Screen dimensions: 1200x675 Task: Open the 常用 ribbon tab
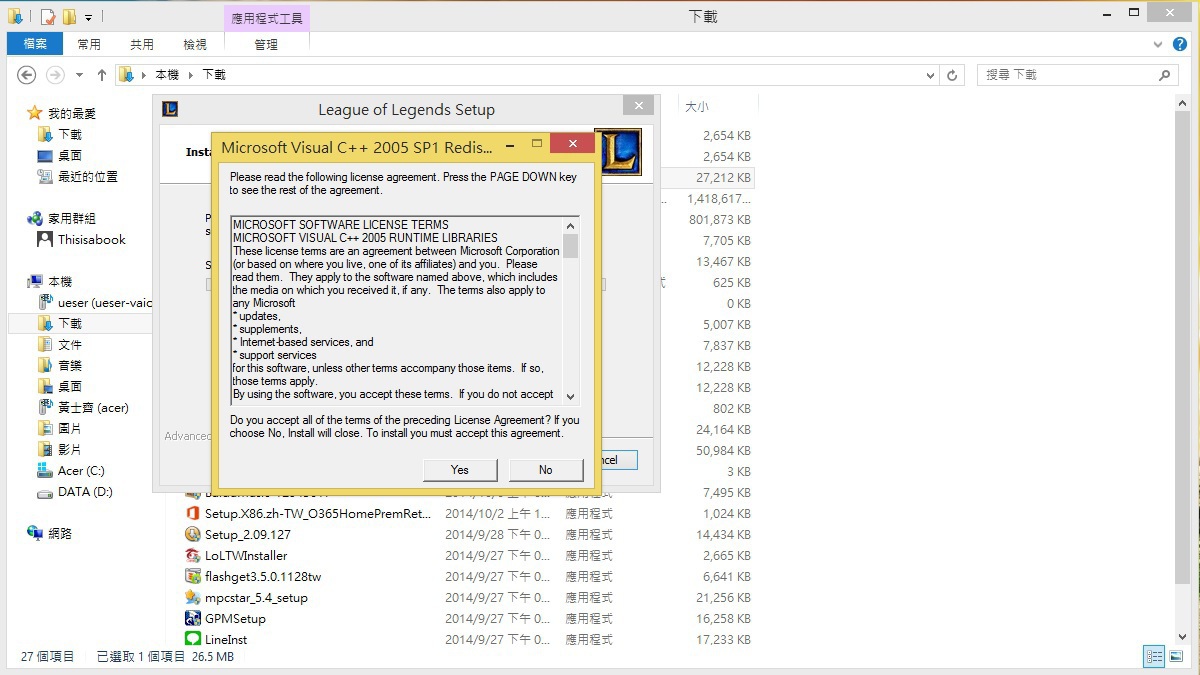(89, 44)
